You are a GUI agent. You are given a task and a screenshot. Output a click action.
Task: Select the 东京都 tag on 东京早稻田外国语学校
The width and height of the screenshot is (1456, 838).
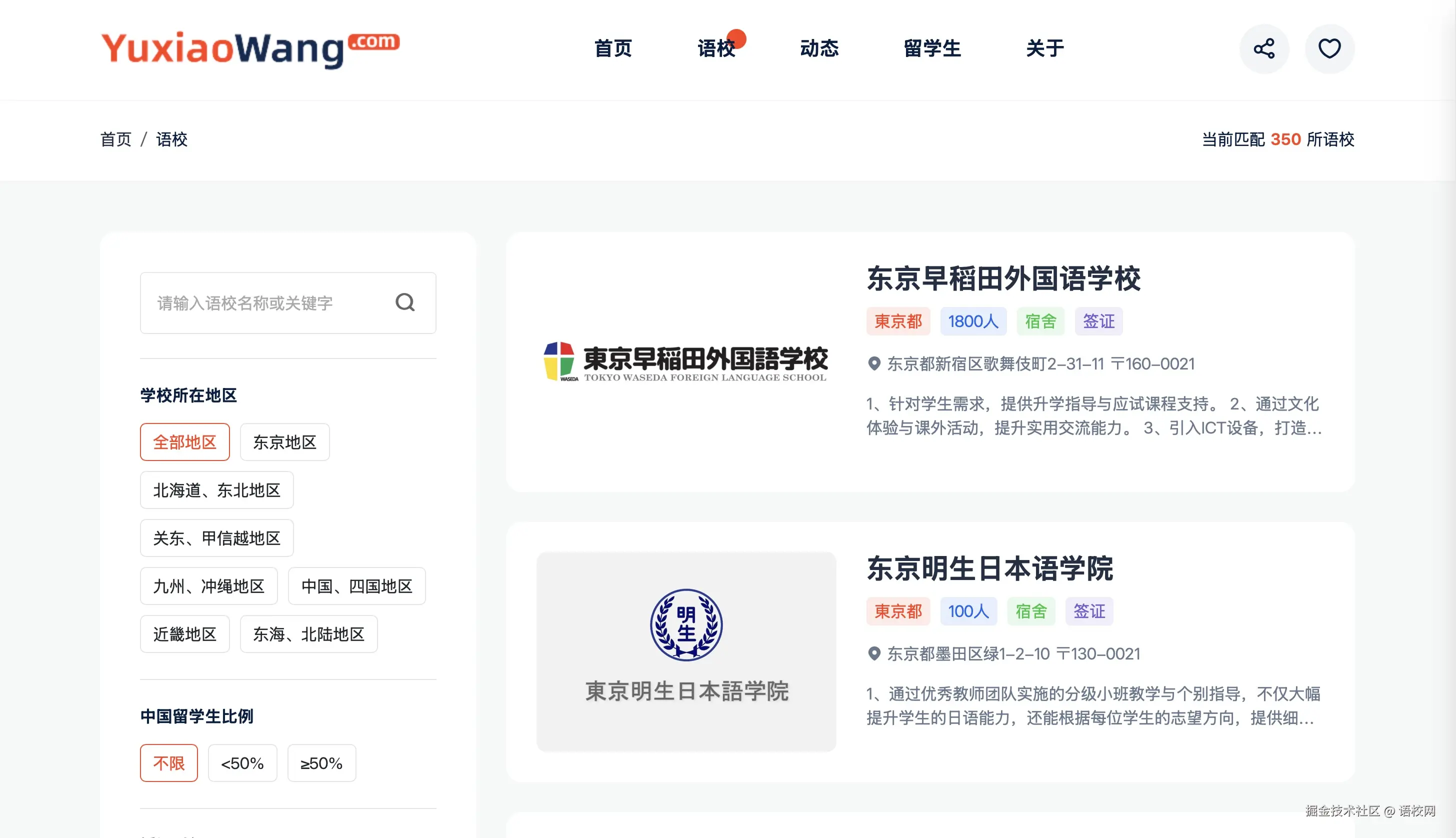pyautogui.click(x=898, y=321)
